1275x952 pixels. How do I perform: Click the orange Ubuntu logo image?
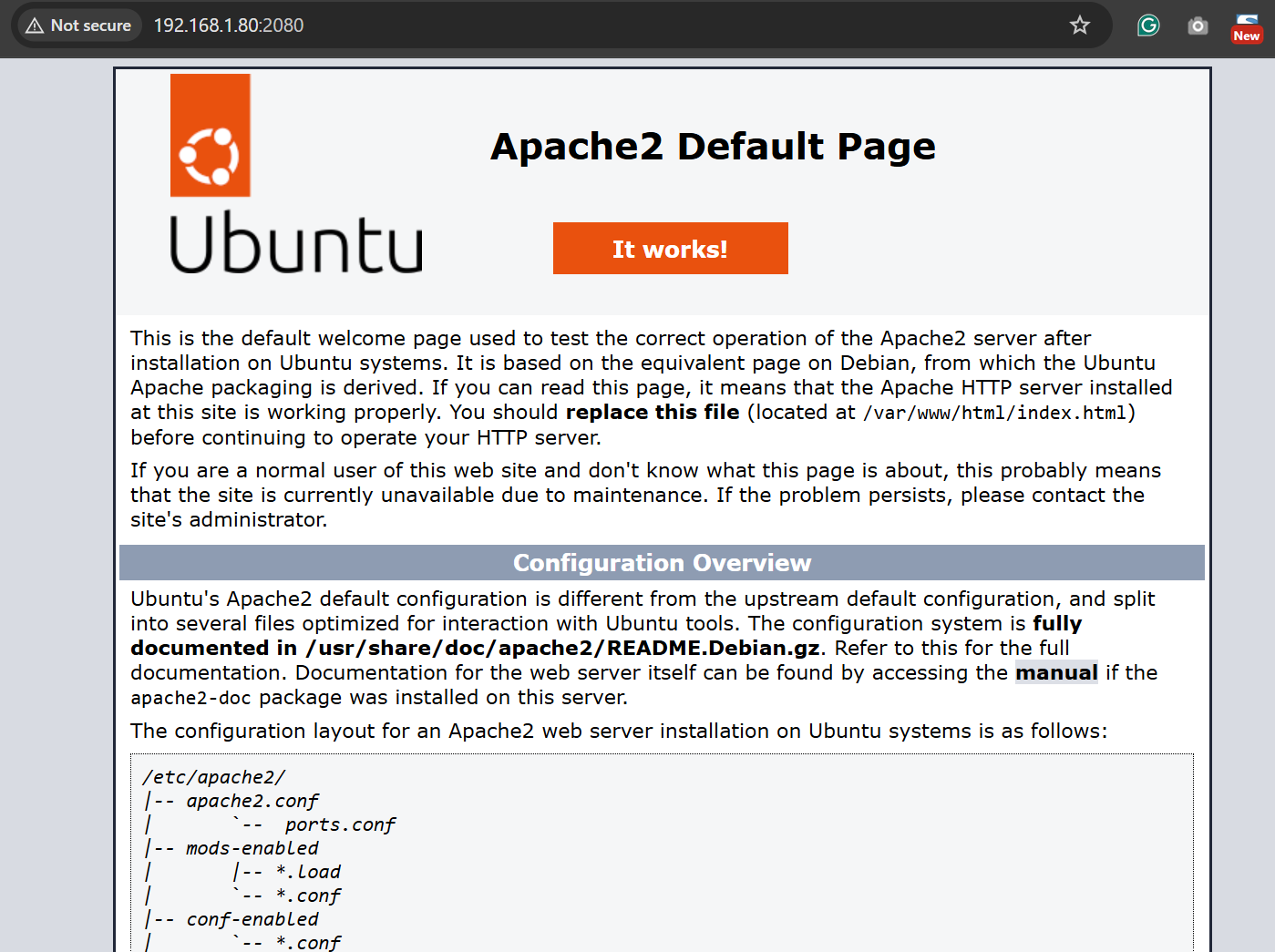pyautogui.click(x=211, y=135)
